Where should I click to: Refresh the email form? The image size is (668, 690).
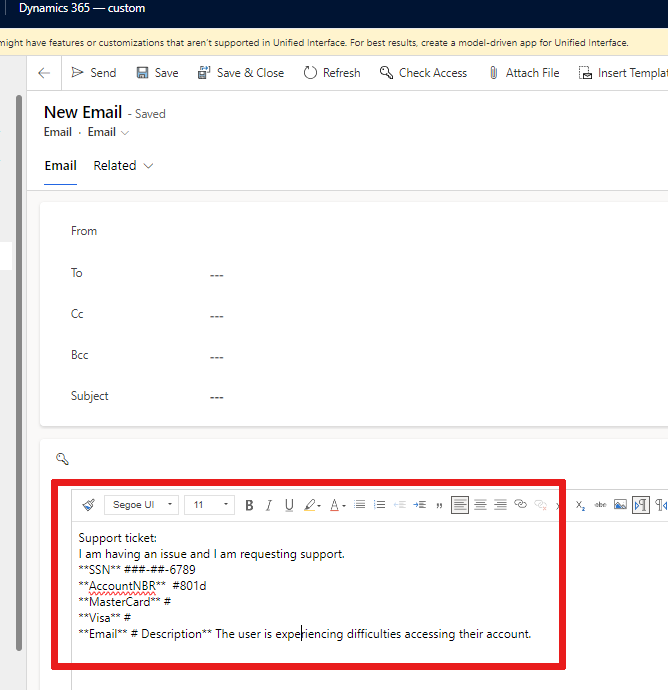332,73
